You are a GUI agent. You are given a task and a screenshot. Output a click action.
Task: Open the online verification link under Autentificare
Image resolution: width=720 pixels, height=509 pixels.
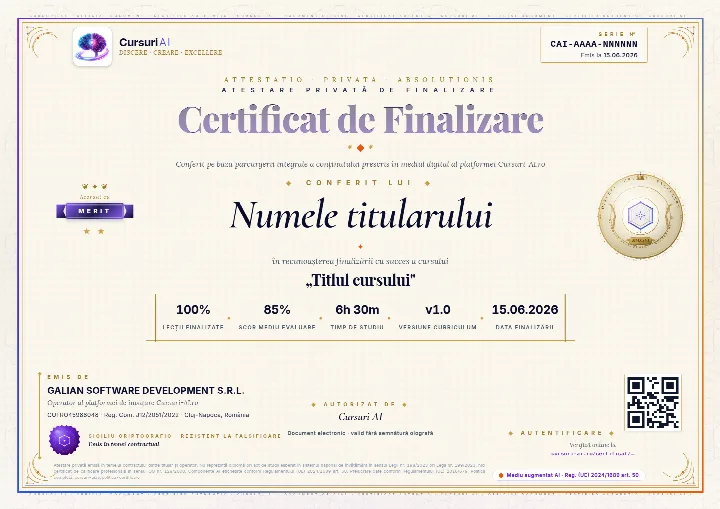pyautogui.click(x=593, y=453)
